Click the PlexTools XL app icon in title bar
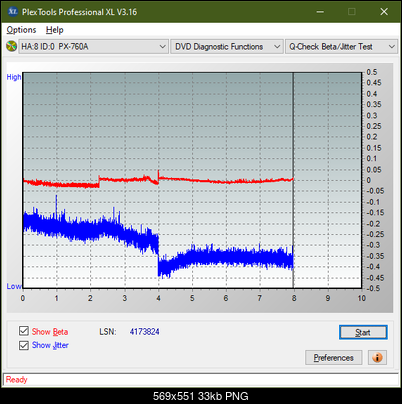 tap(12, 12)
